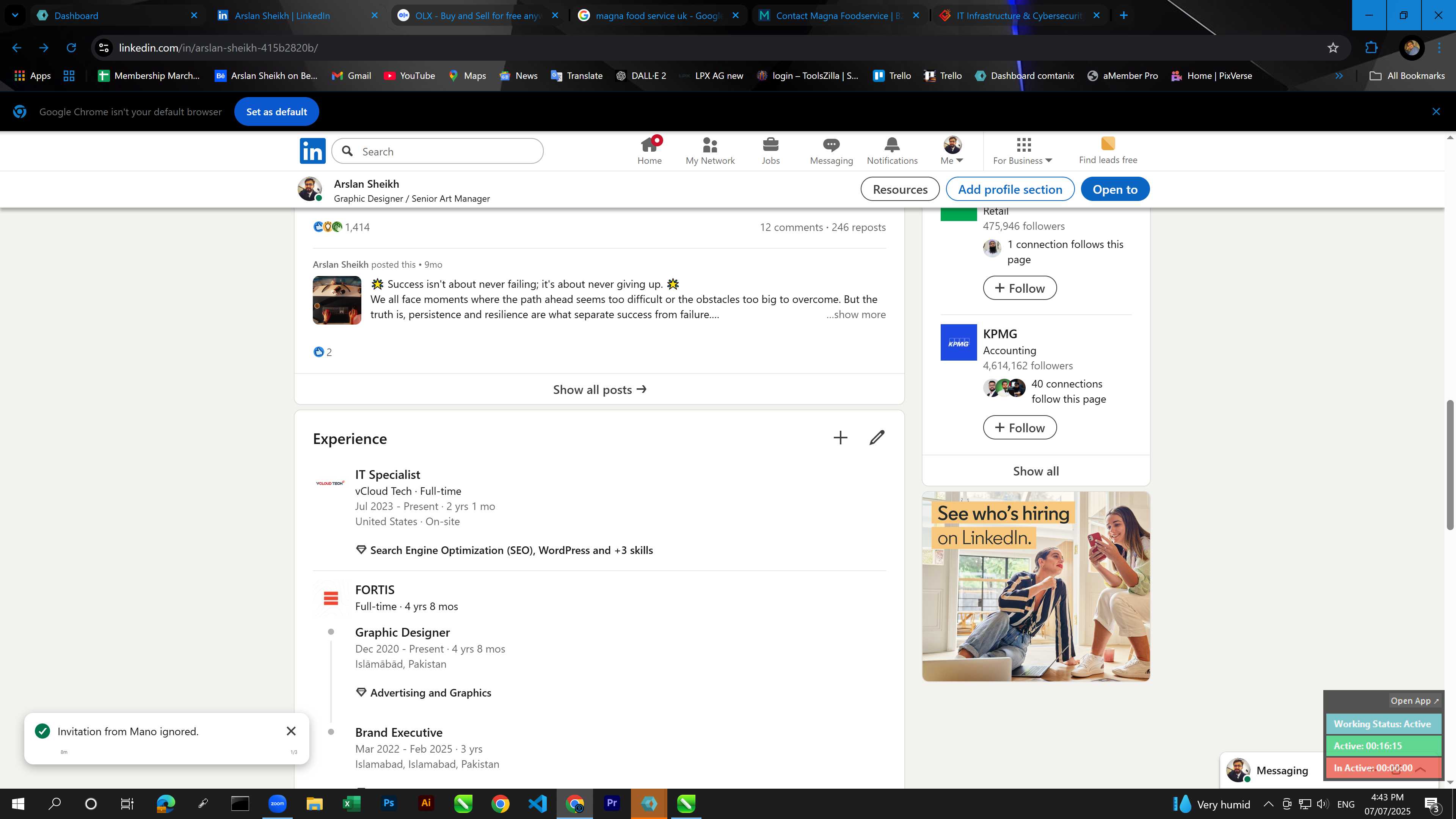Screen dimensions: 1456x819
Task: Open Show all posts link
Action: click(x=599, y=389)
